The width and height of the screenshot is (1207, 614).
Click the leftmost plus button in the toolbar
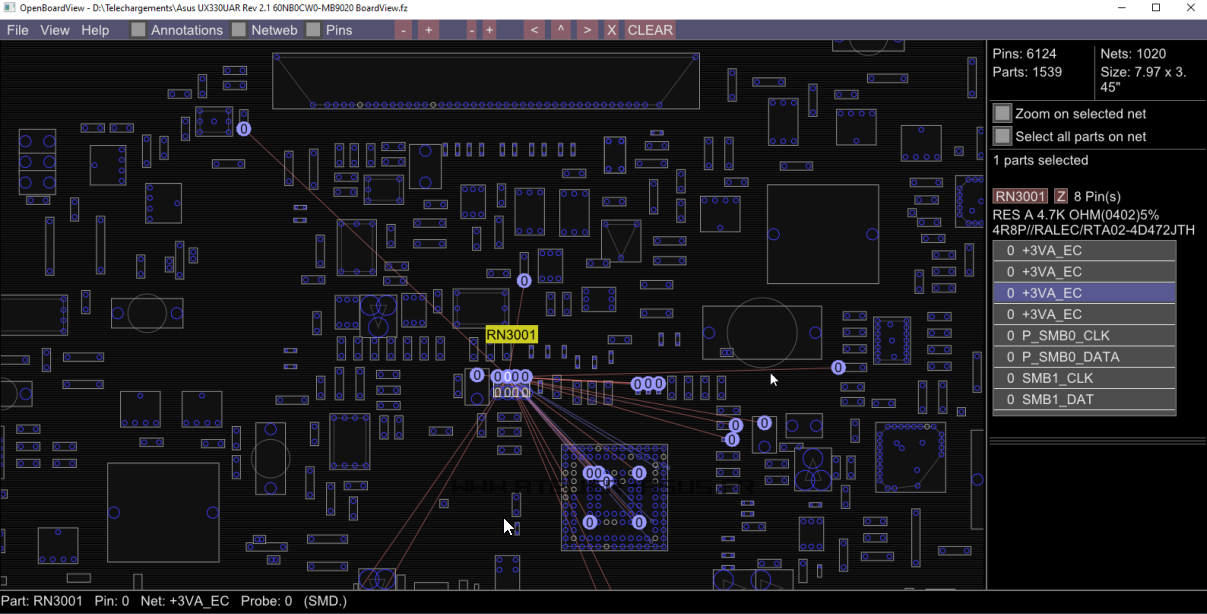pyautogui.click(x=428, y=30)
